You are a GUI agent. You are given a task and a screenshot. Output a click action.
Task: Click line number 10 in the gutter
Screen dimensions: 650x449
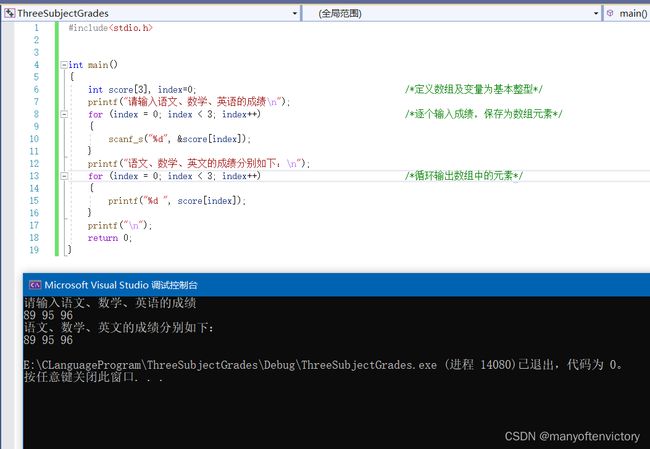point(34,139)
